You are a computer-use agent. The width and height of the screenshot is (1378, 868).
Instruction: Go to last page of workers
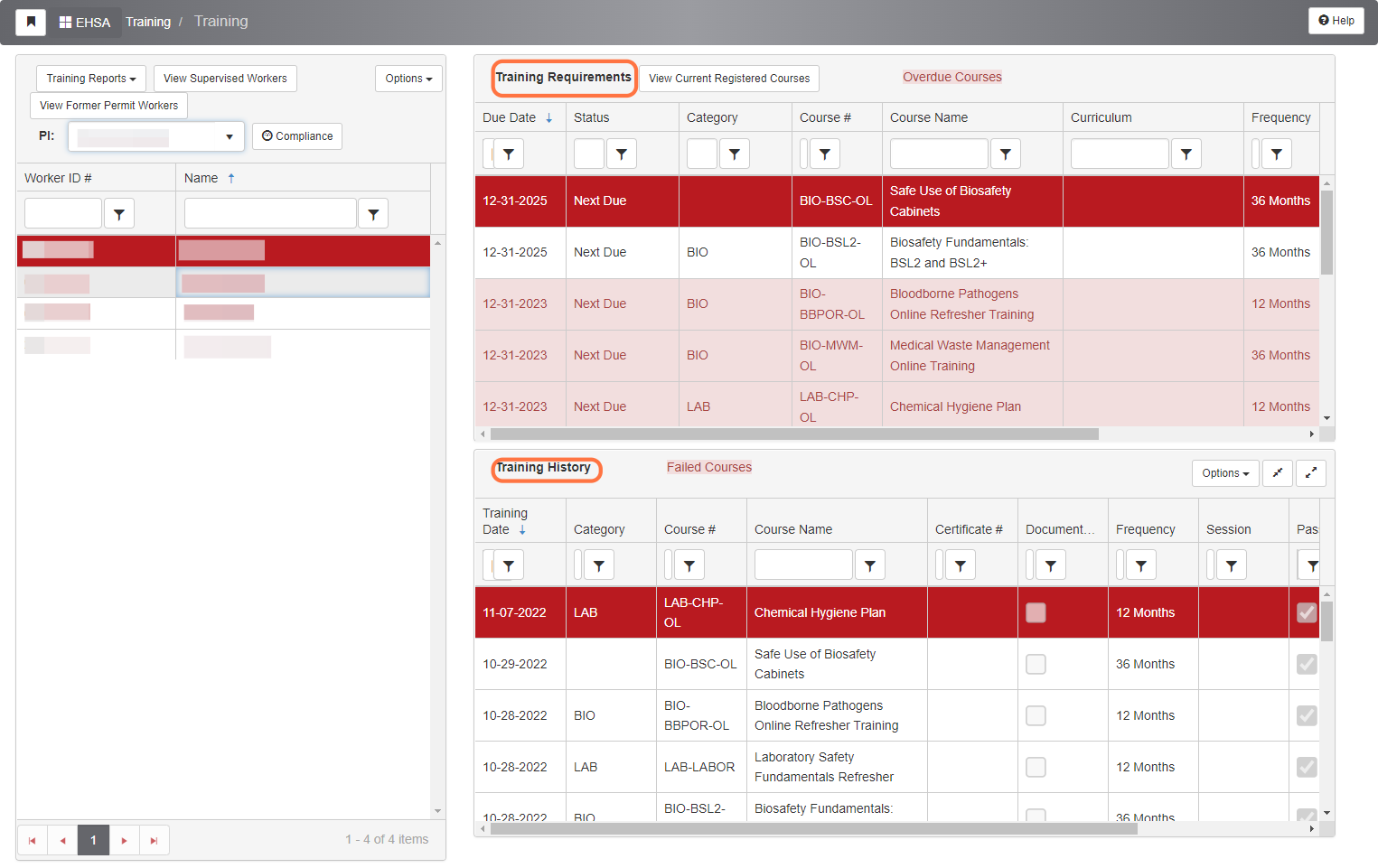(x=154, y=840)
